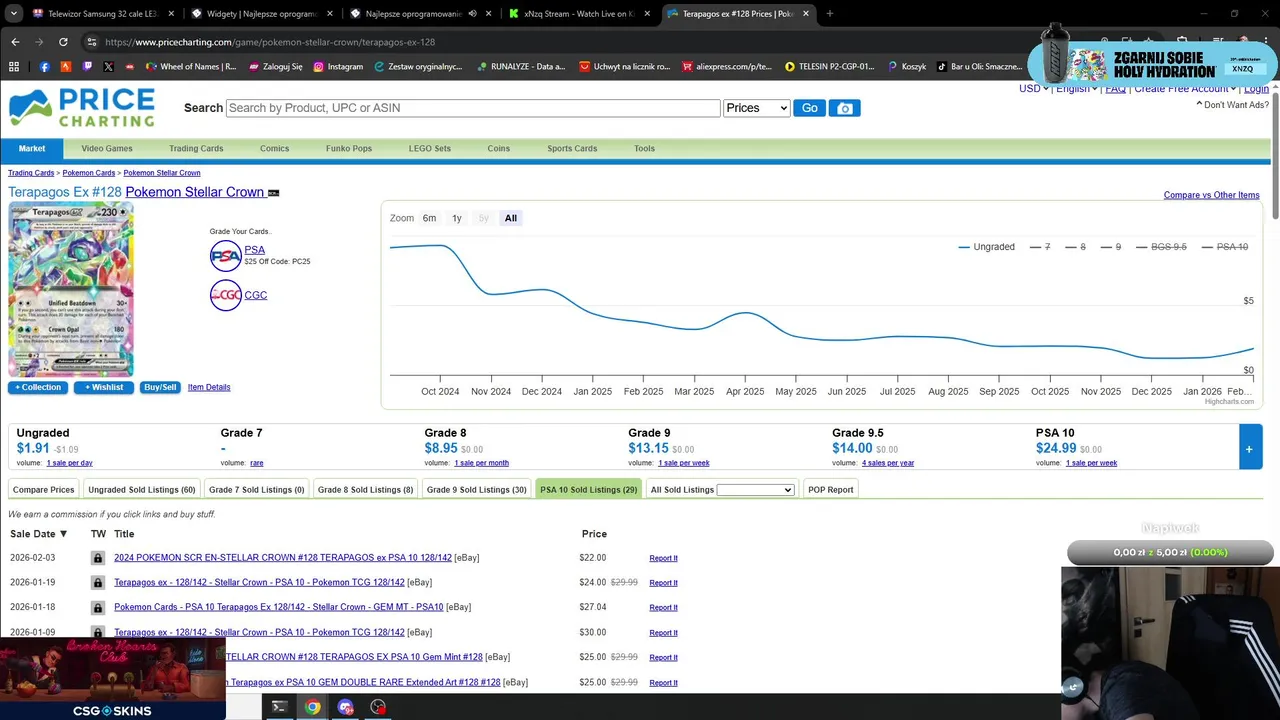Toggle Grade 8 series in chart legend
Screen dimensions: 1280x720
pyautogui.click(x=1075, y=247)
